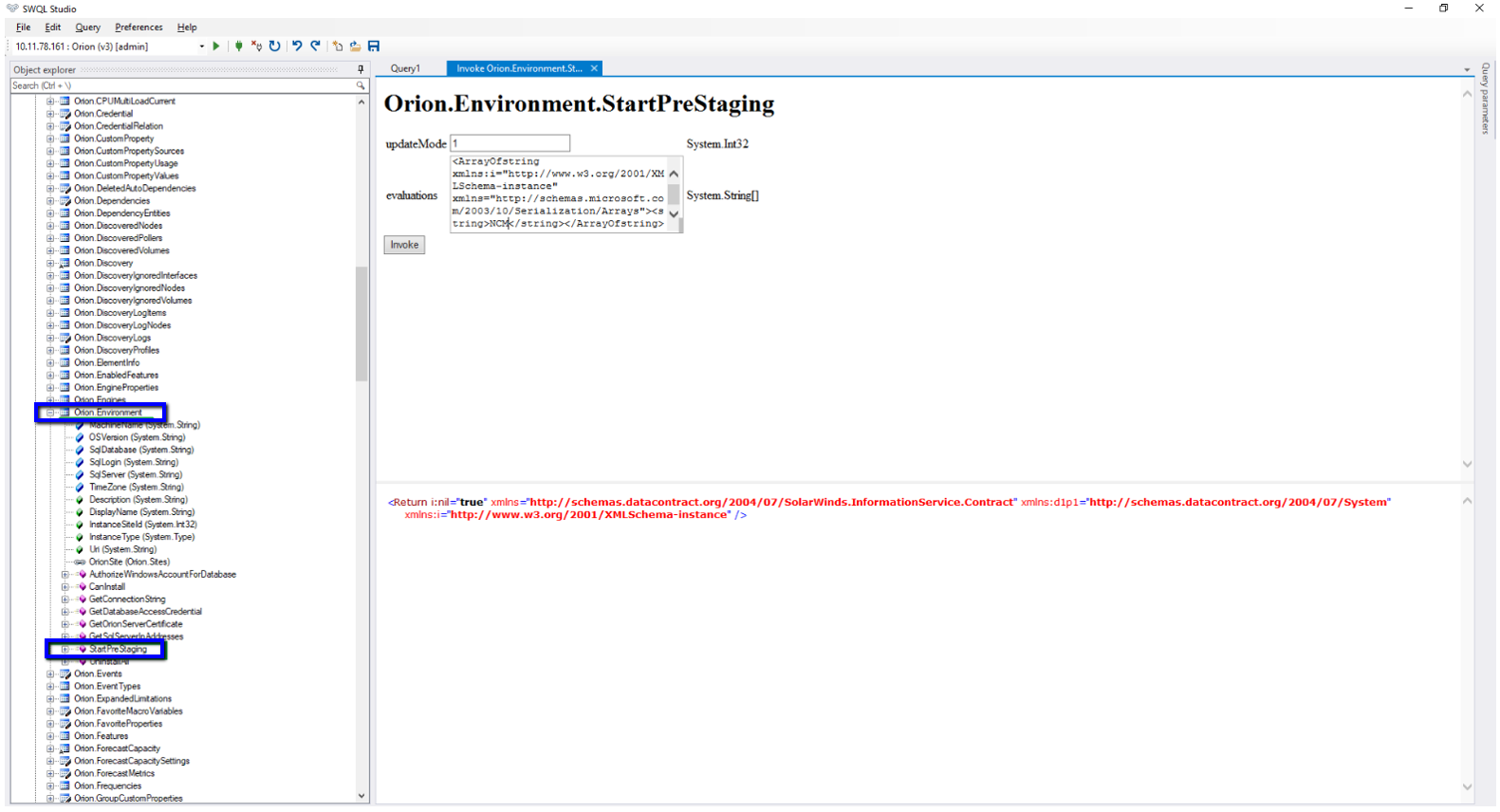Viewport: 1500px width, 812px height.
Task: Open the Query parameters side panel
Action: coord(1486,99)
